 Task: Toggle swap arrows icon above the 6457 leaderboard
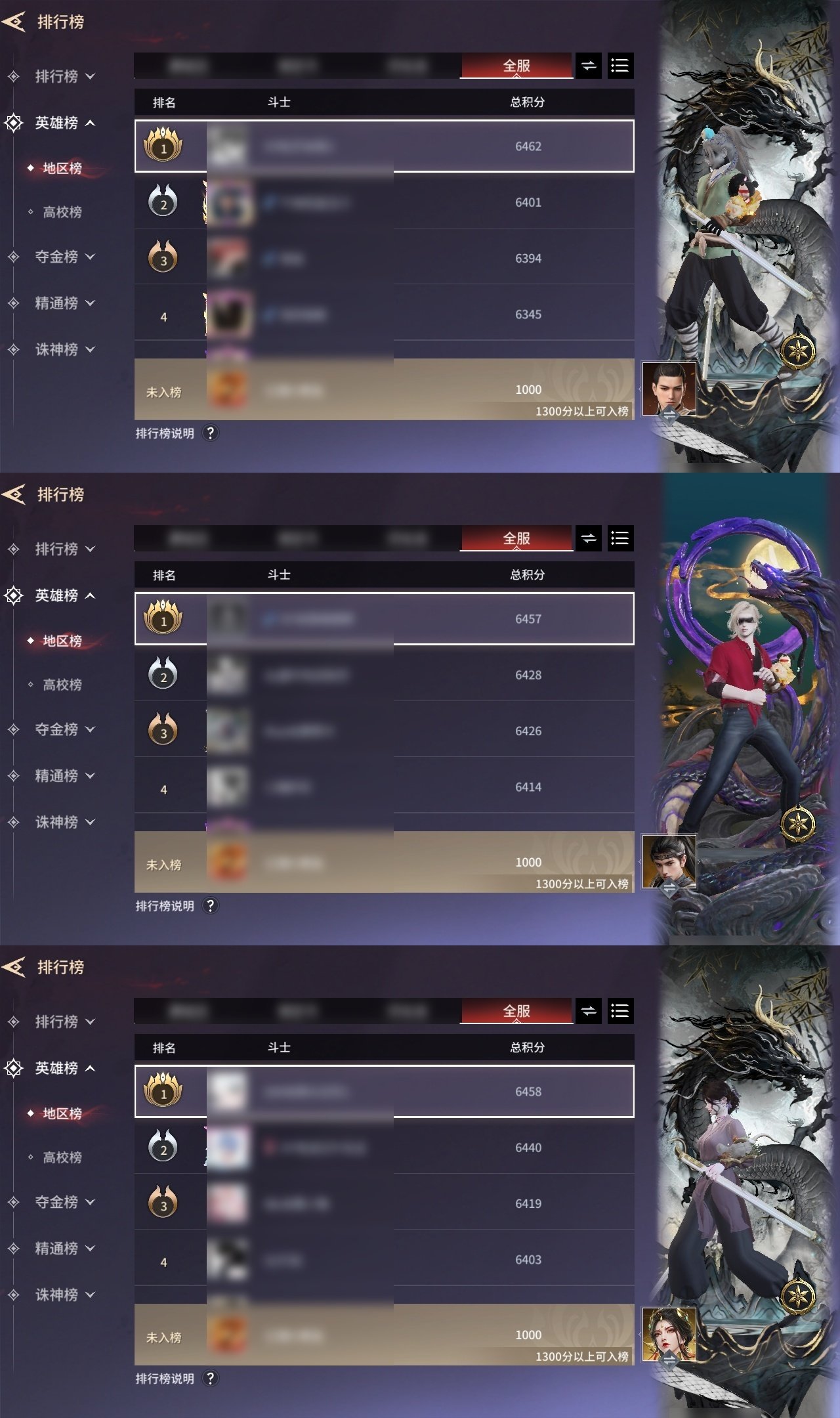(x=589, y=538)
